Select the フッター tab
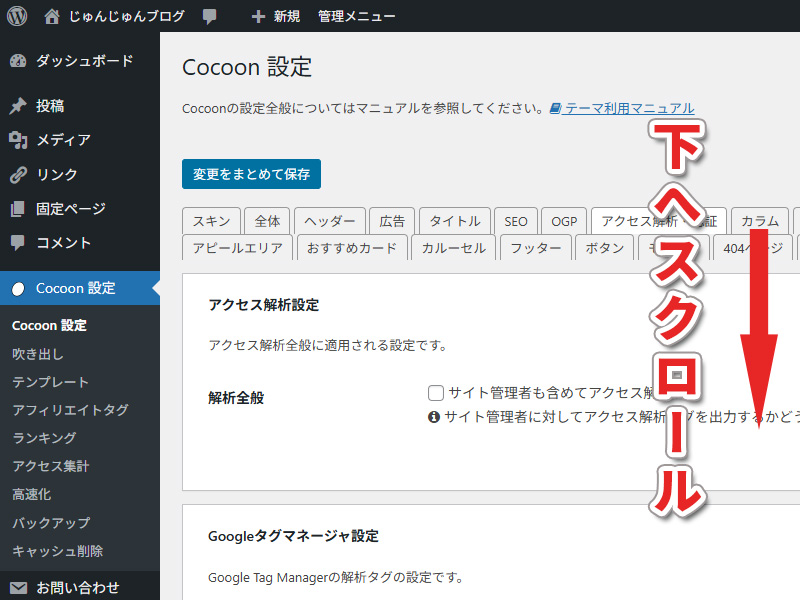The height and width of the screenshot is (600, 800). pos(536,248)
